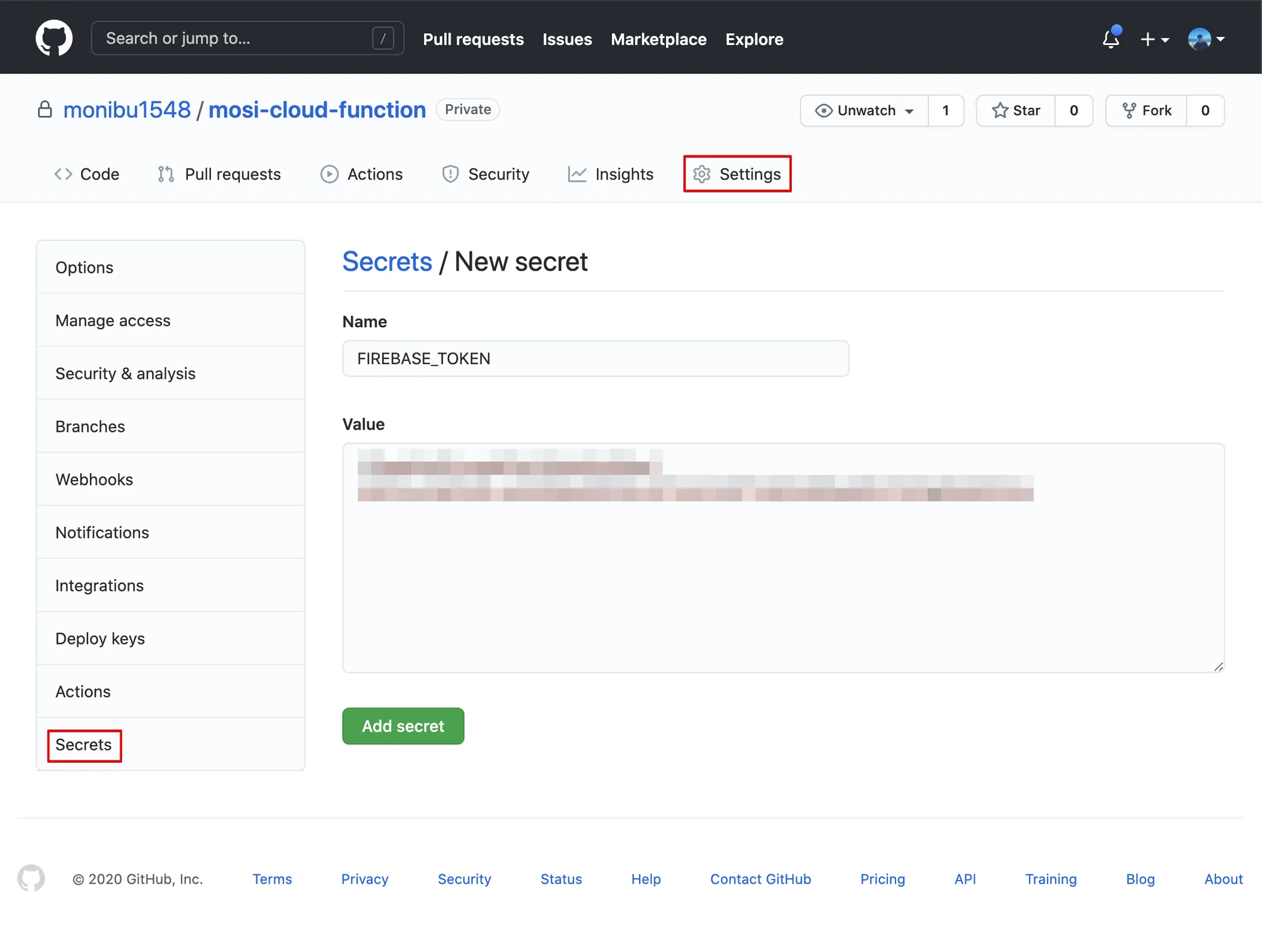Open Deploy keys in sidebar
The image size is (1262, 952).
[100, 638]
